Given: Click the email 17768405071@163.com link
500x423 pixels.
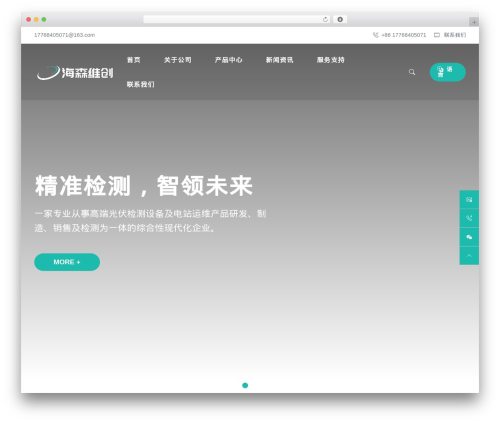Looking at the screenshot, I should coord(65,35).
